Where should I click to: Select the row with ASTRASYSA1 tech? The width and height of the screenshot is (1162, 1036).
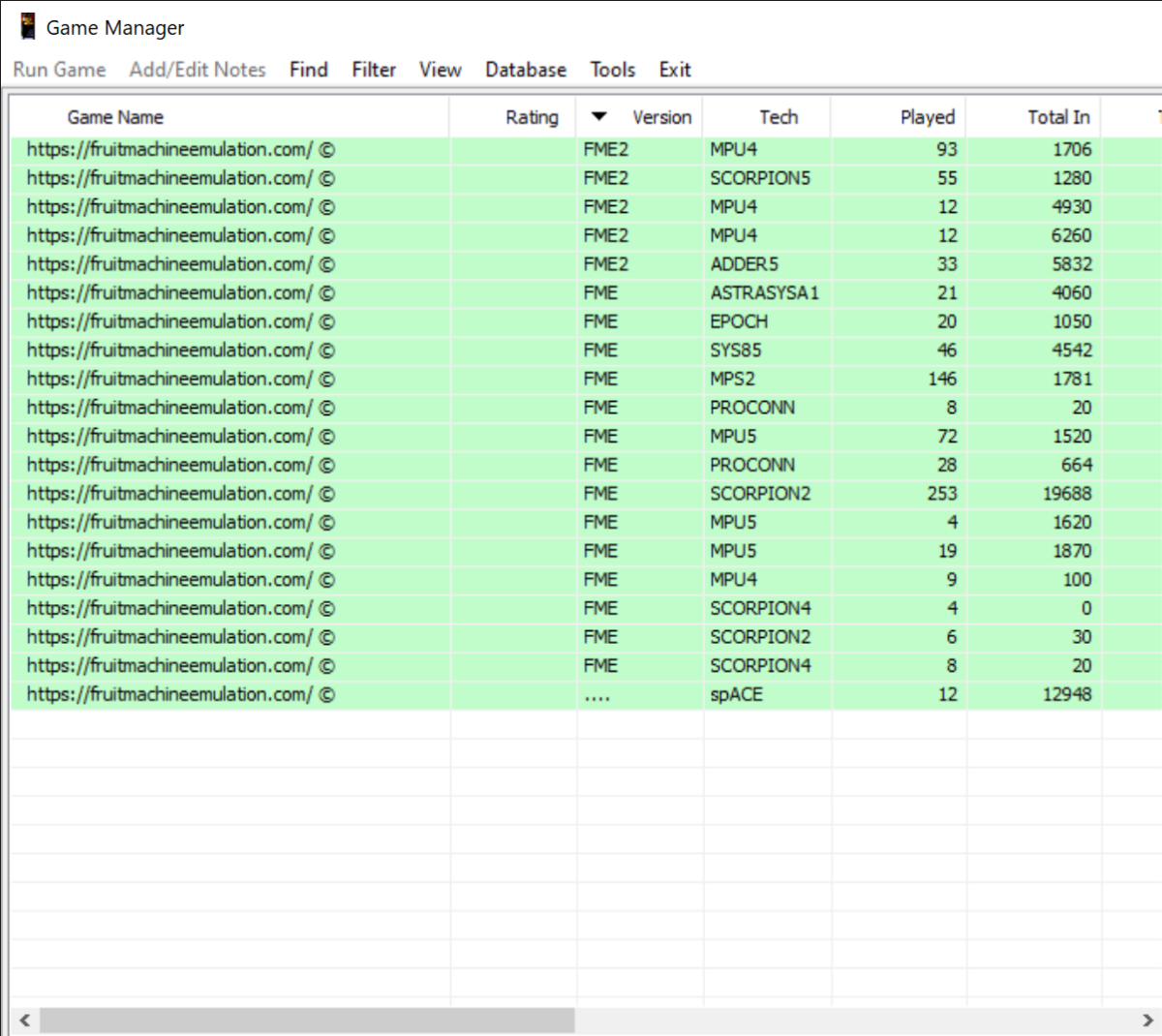coord(764,292)
